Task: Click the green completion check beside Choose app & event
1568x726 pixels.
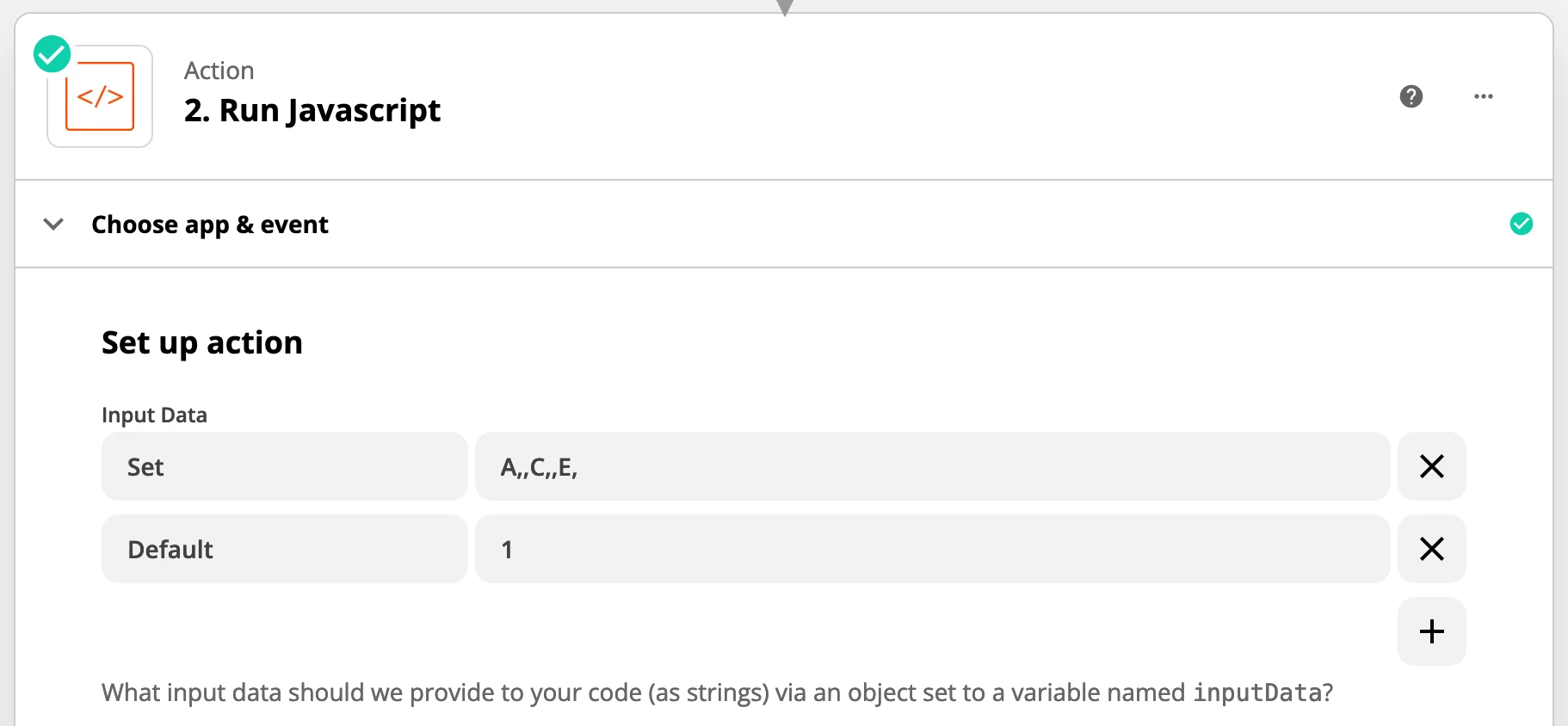Action: (1522, 224)
